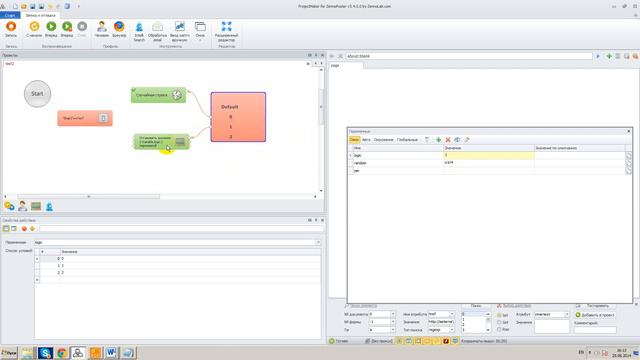This screenshot has height=360, width=640.
Task: Click the green panel icon below canvas
Action: coord(36,207)
